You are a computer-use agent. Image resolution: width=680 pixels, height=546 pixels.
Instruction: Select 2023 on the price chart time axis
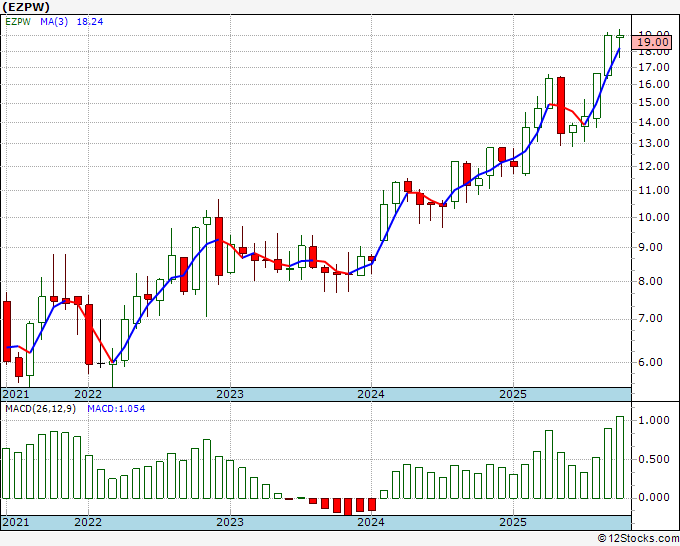pyautogui.click(x=230, y=394)
